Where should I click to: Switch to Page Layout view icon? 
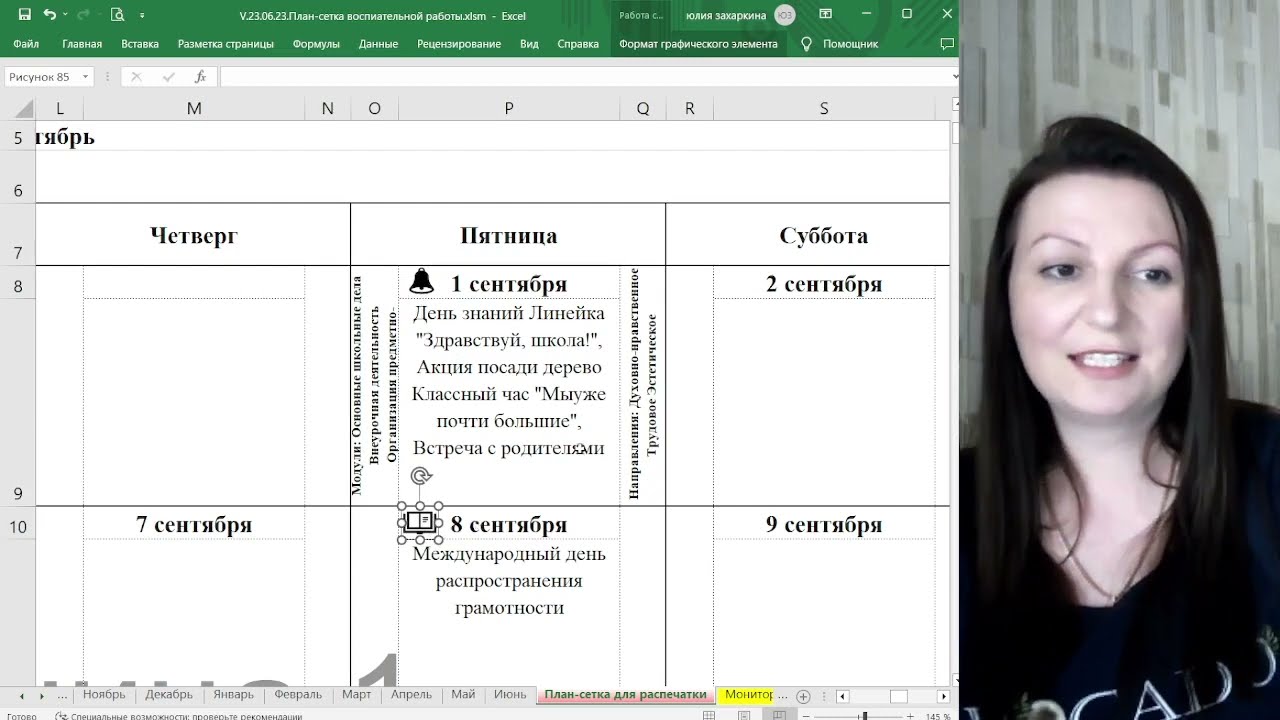point(744,716)
